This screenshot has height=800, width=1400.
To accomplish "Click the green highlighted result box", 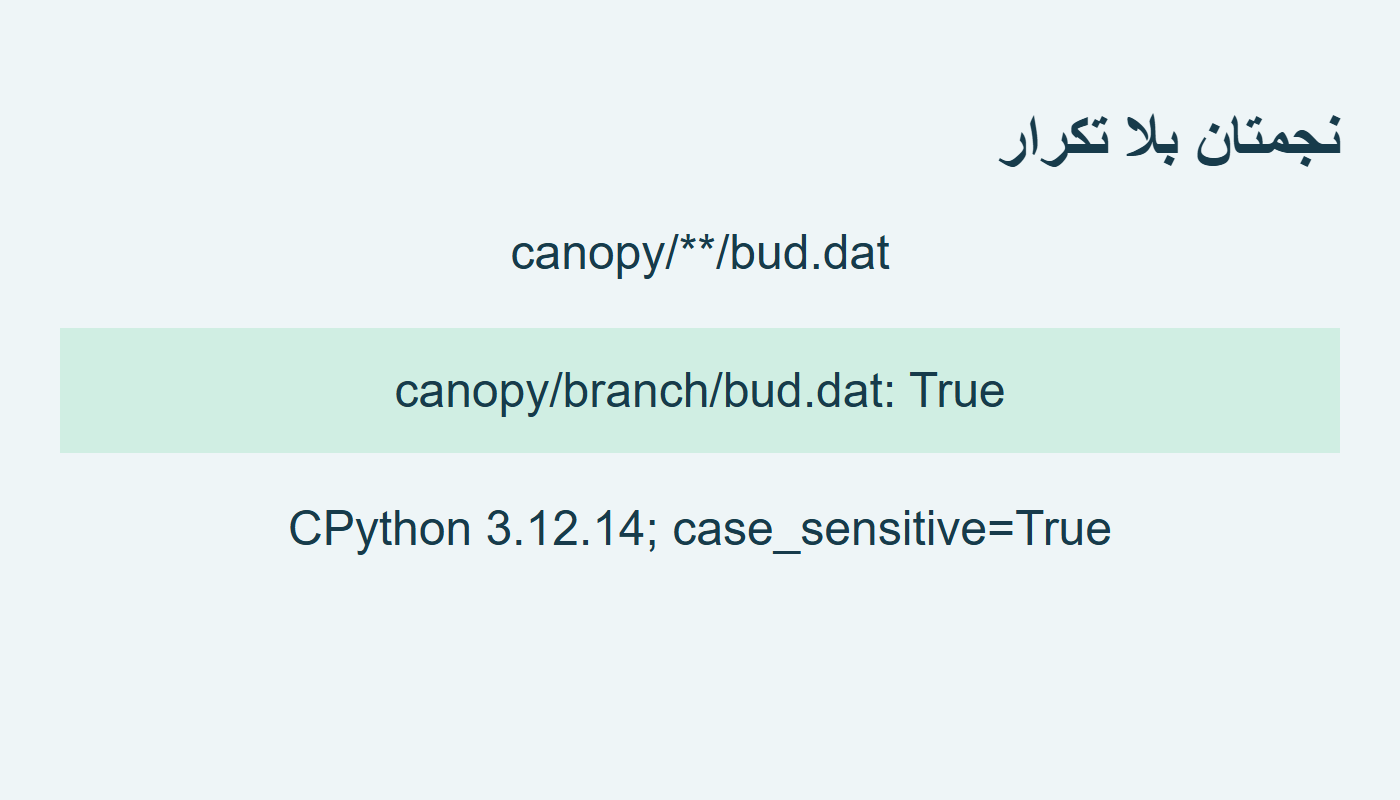I will 700,390.
